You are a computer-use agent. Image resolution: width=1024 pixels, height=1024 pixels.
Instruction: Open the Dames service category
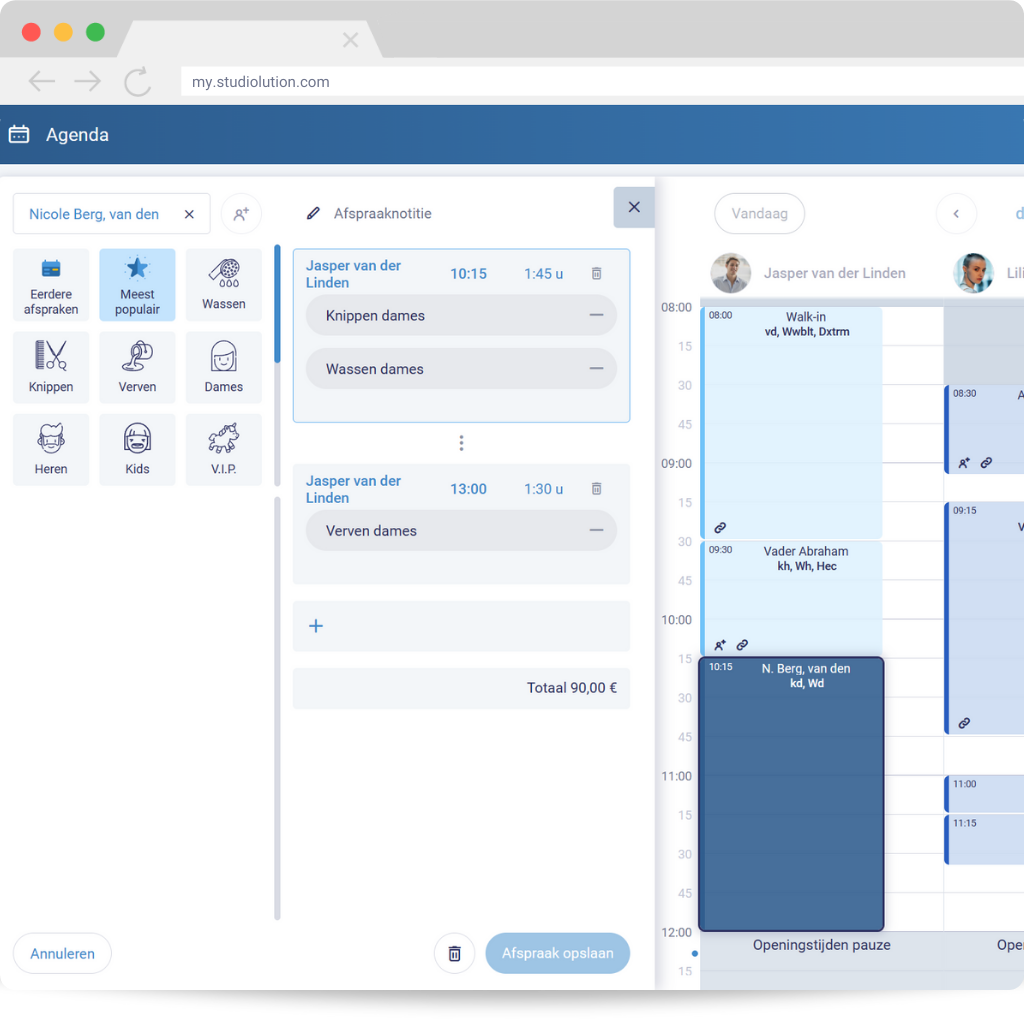tap(223, 367)
